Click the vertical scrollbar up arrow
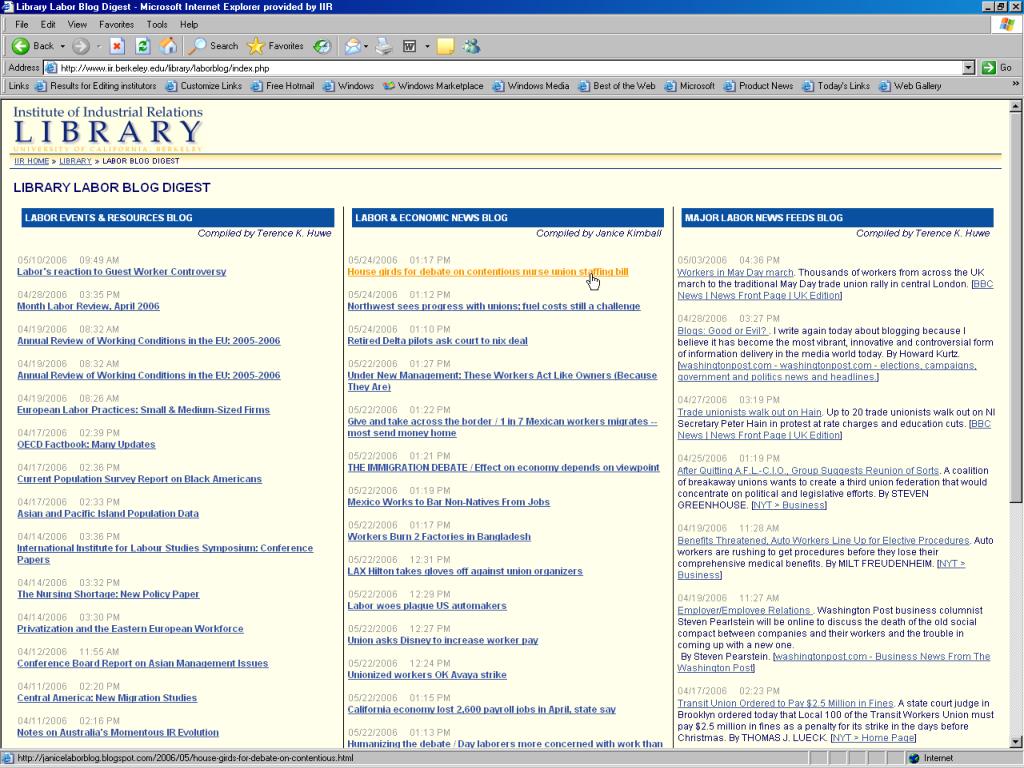The image size is (1024, 768). (1016, 106)
